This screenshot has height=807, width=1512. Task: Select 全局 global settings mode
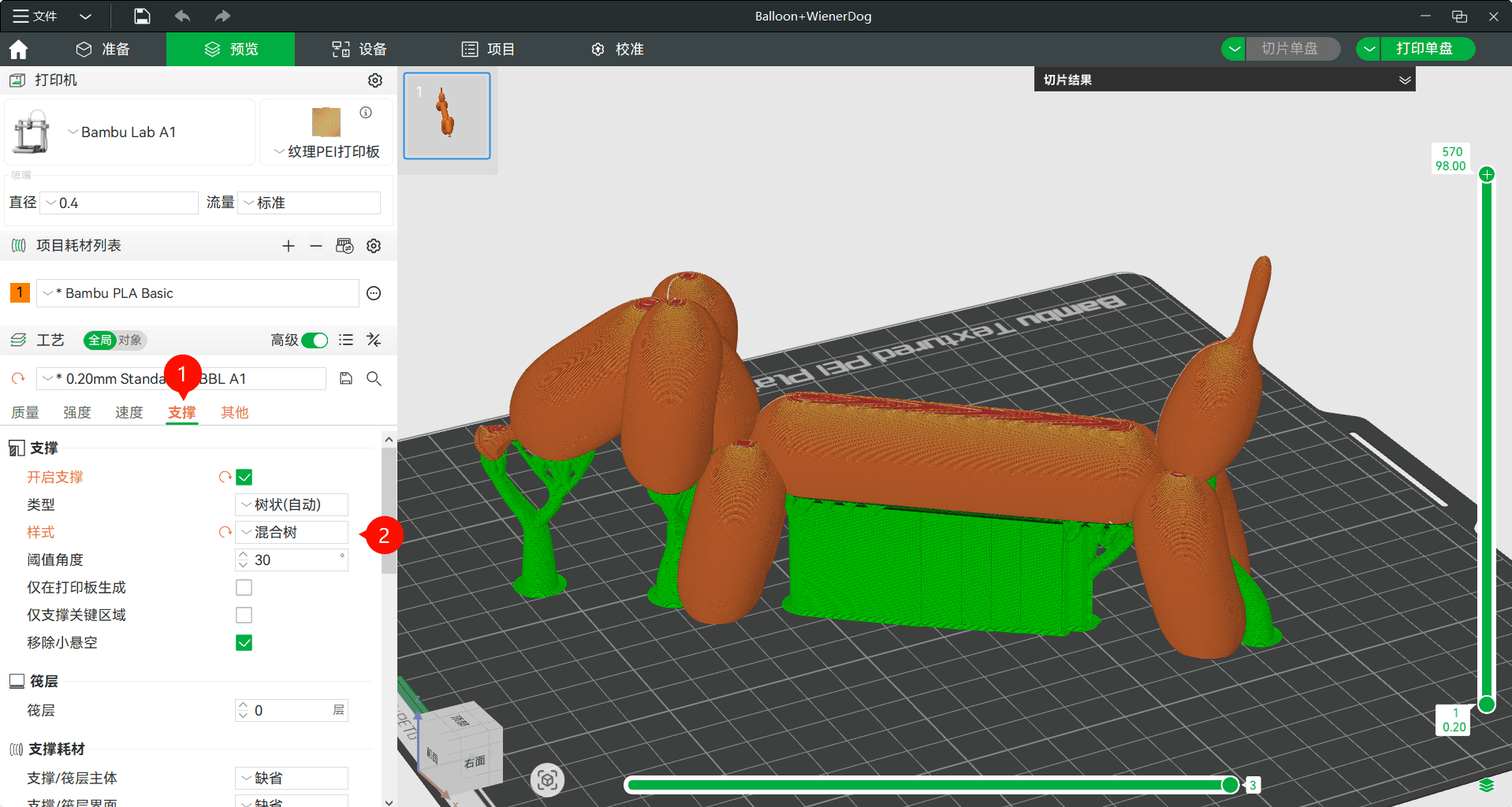pyautogui.click(x=100, y=340)
